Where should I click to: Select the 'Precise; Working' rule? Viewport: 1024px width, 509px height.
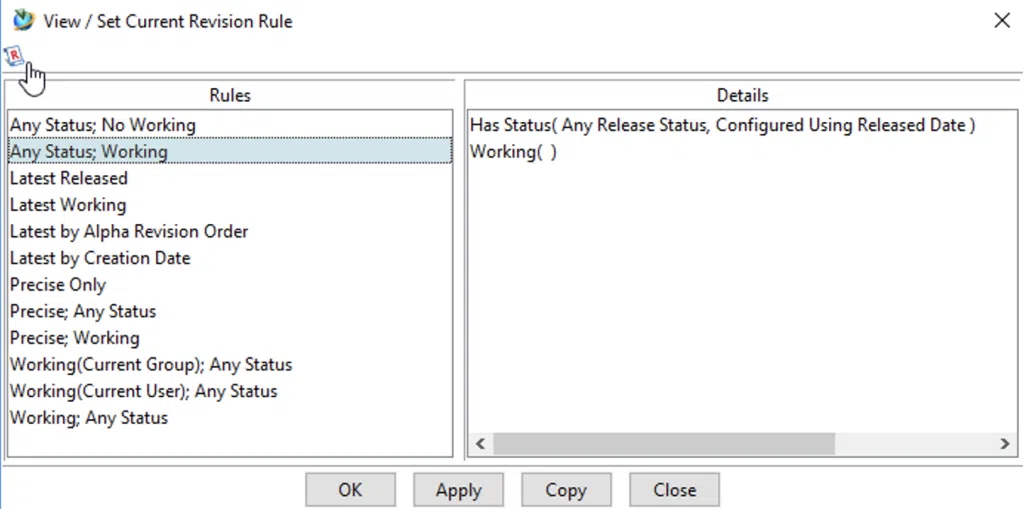pos(229,338)
